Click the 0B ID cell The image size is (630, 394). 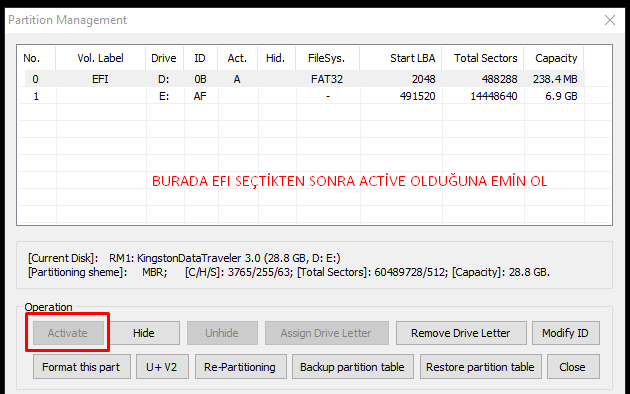(x=200, y=79)
